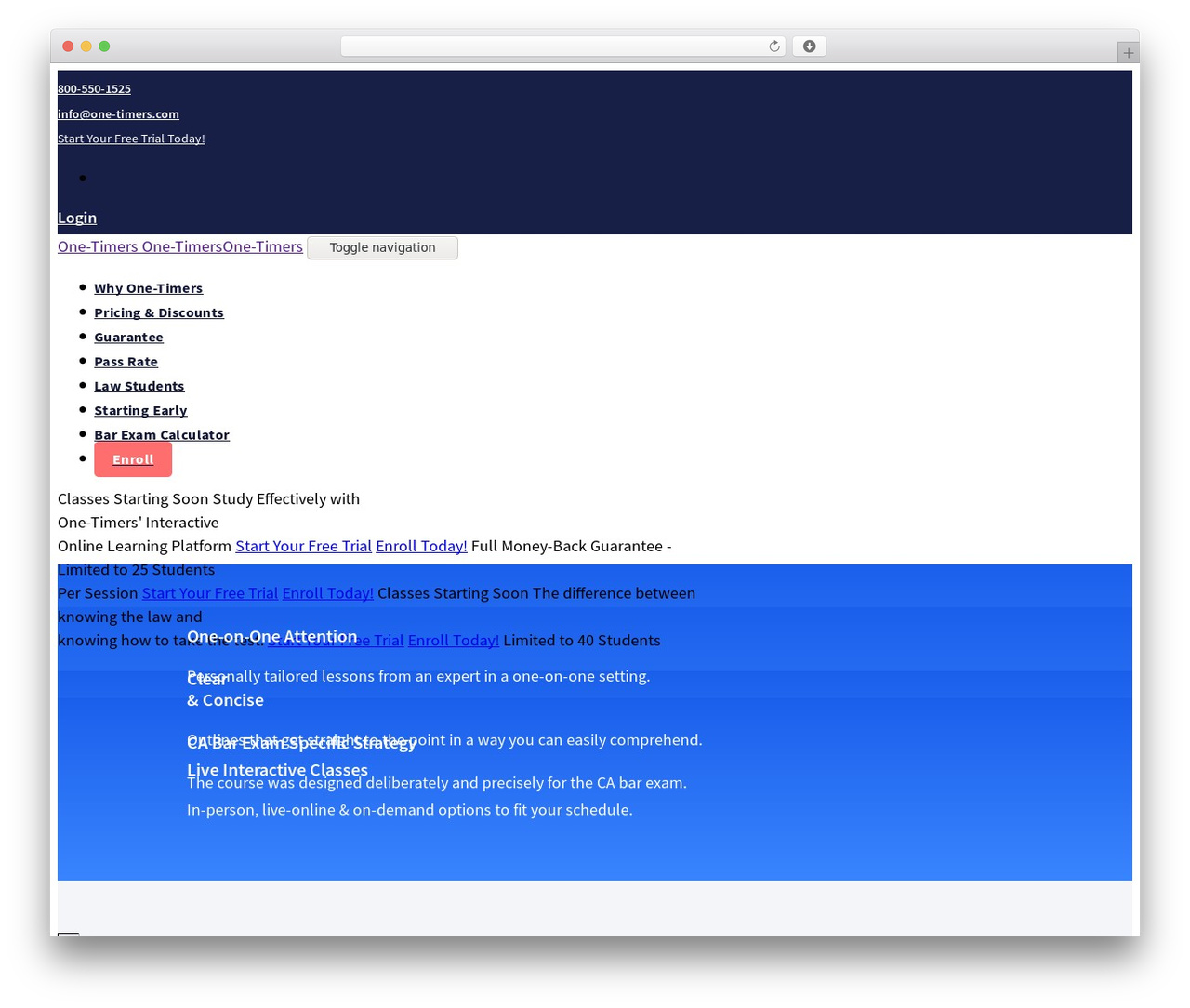Go to the One-Timers home logo link
Image resolution: width=1190 pixels, height=1008 pixels.
tap(180, 246)
